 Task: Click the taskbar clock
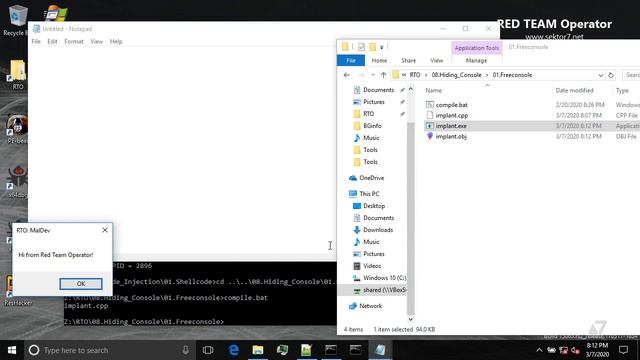(x=598, y=350)
